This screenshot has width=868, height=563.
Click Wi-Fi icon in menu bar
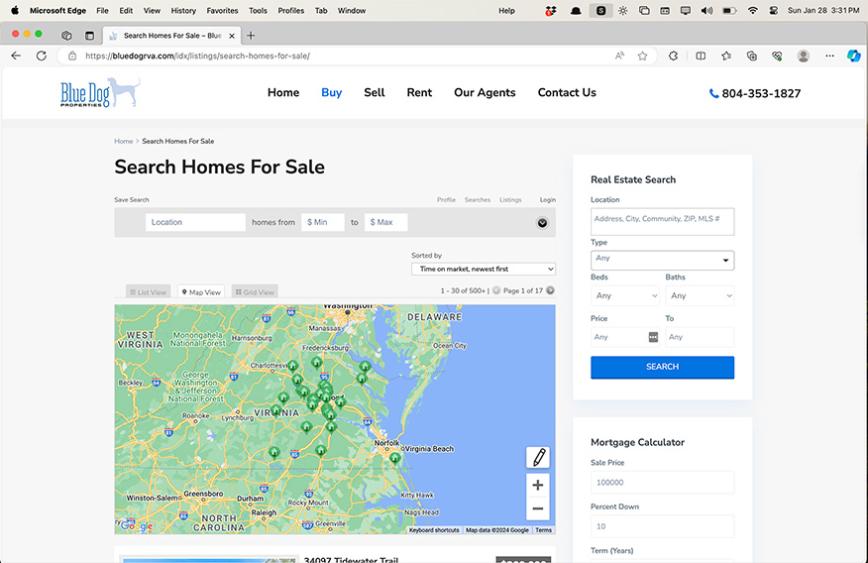coord(752,11)
